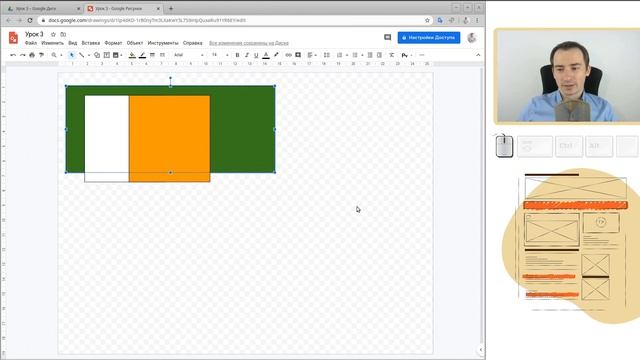Open the Объект menu

click(x=135, y=43)
